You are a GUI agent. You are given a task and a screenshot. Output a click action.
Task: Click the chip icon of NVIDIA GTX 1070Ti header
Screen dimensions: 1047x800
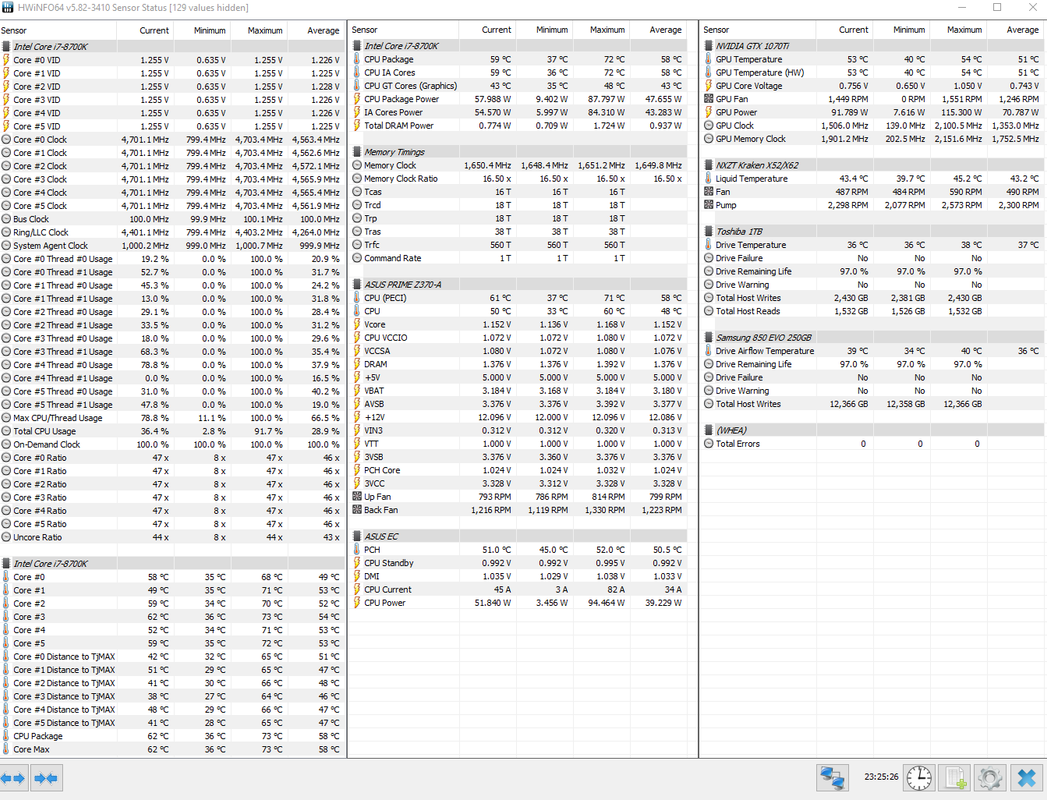pyautogui.click(x=709, y=46)
